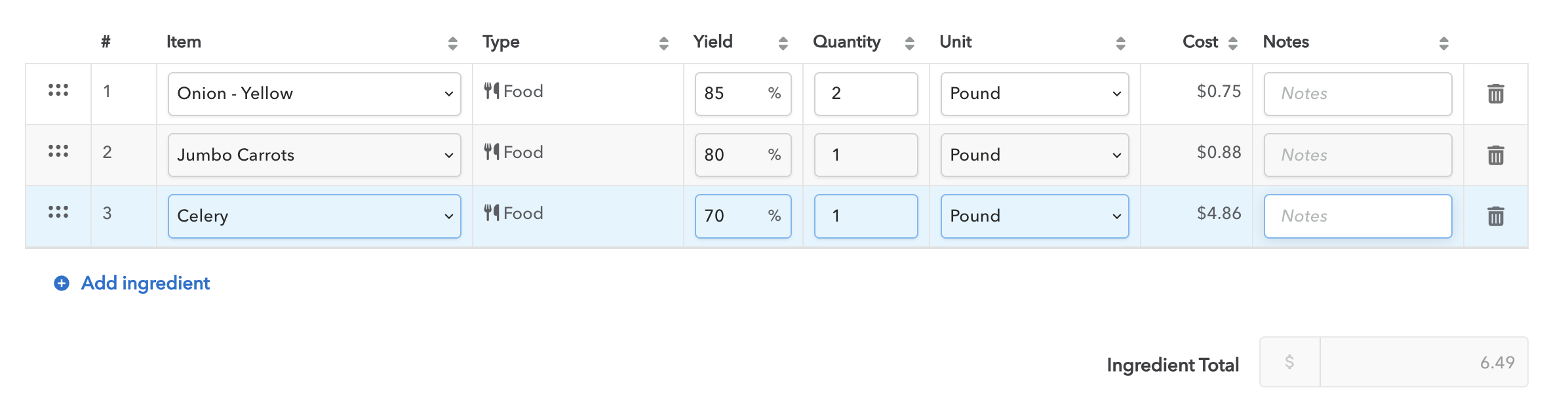Click Add ingredient link
This screenshot has width=1568, height=413.
coord(145,283)
